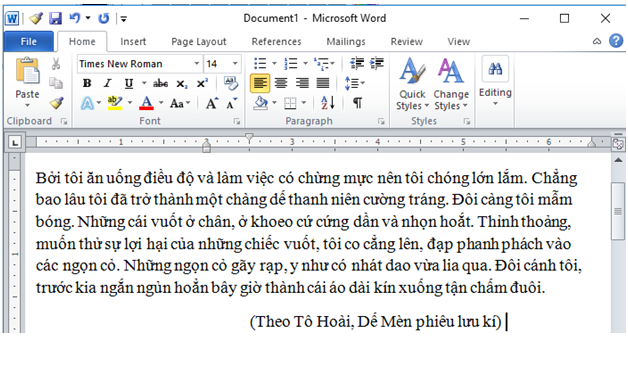Increase indent with the indent icon
Viewport: 628px width, 375px height.
pyautogui.click(x=377, y=63)
